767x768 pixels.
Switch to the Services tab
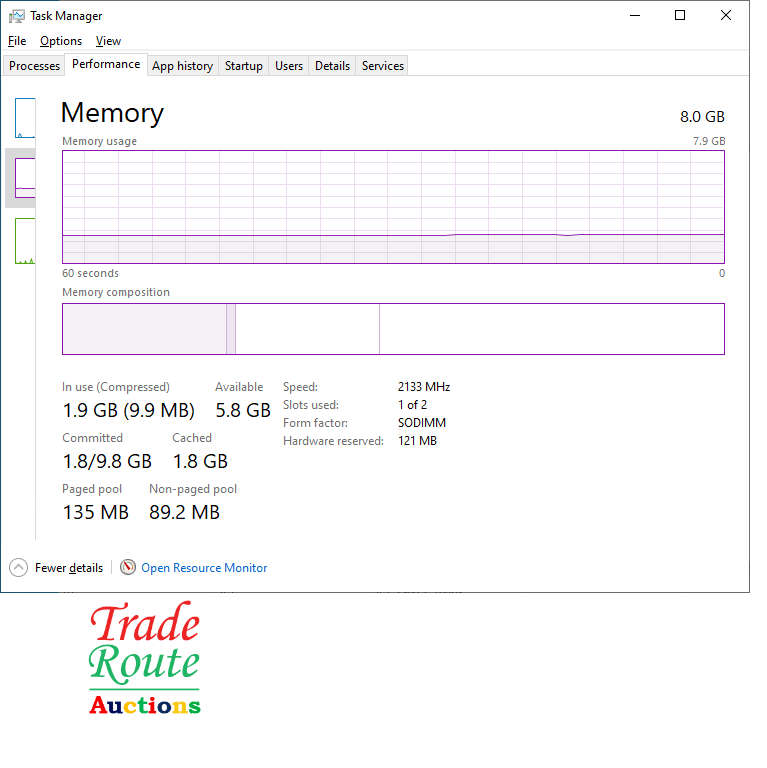pyautogui.click(x=383, y=66)
